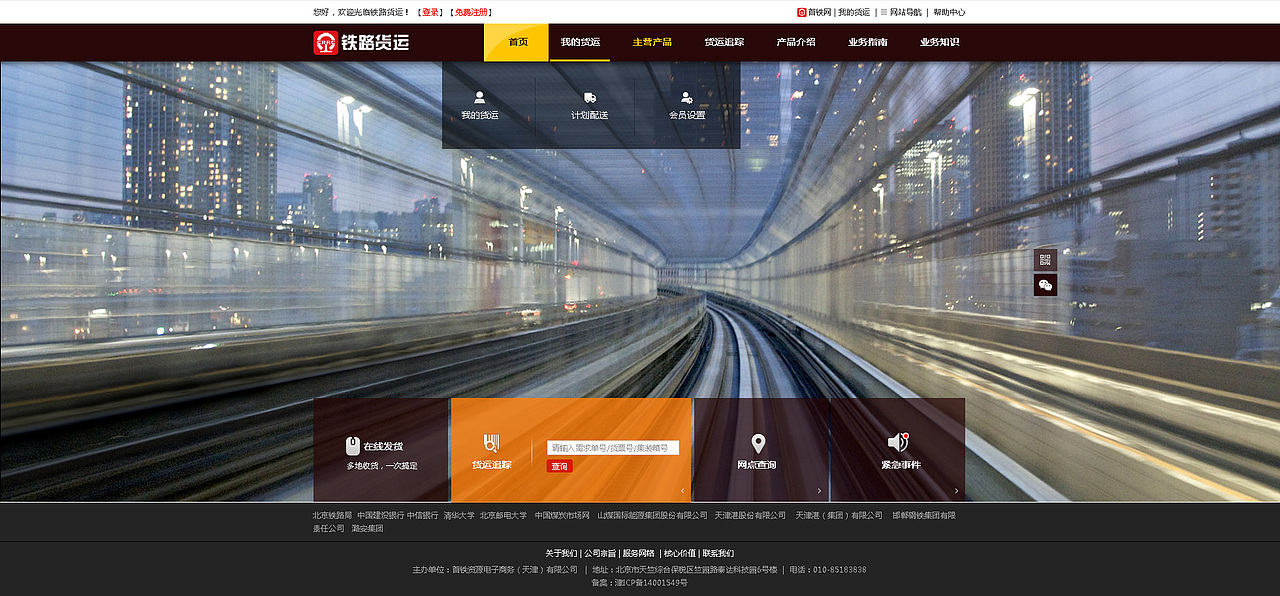1280x596 pixels.
Task: Collapse the orange 货运追踪 tile with its chevron
Action: click(x=683, y=491)
